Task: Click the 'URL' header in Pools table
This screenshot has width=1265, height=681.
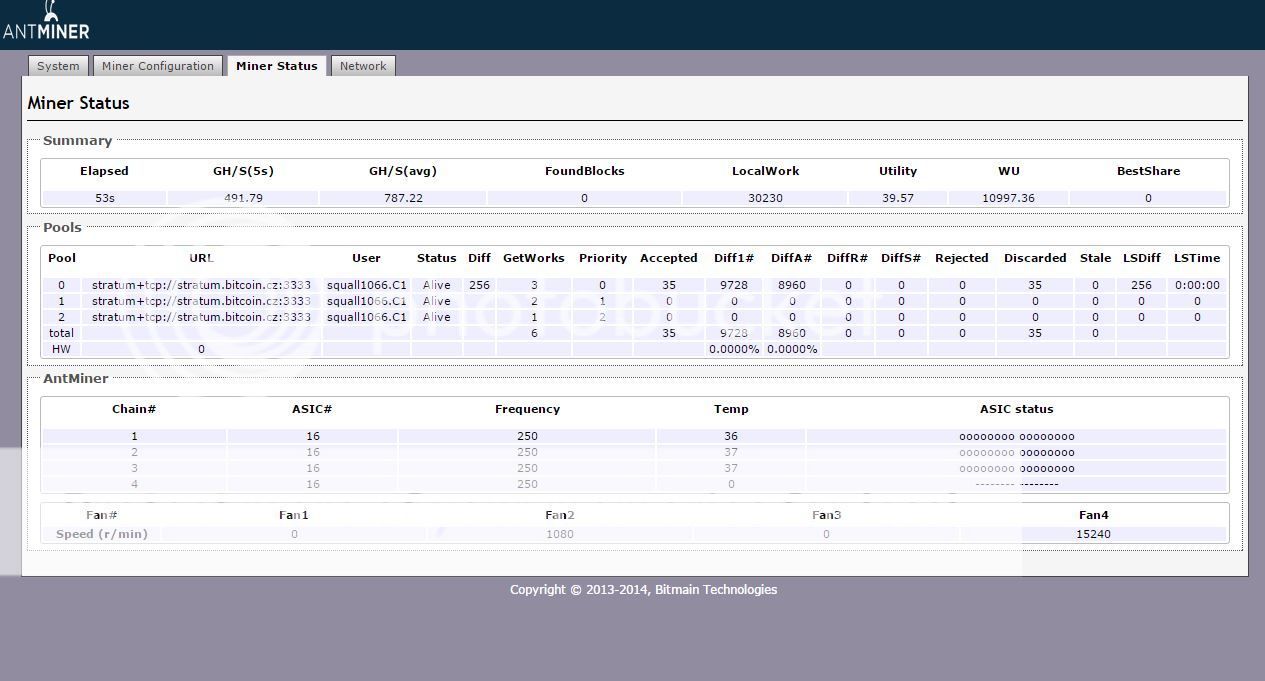Action: pyautogui.click(x=201, y=258)
